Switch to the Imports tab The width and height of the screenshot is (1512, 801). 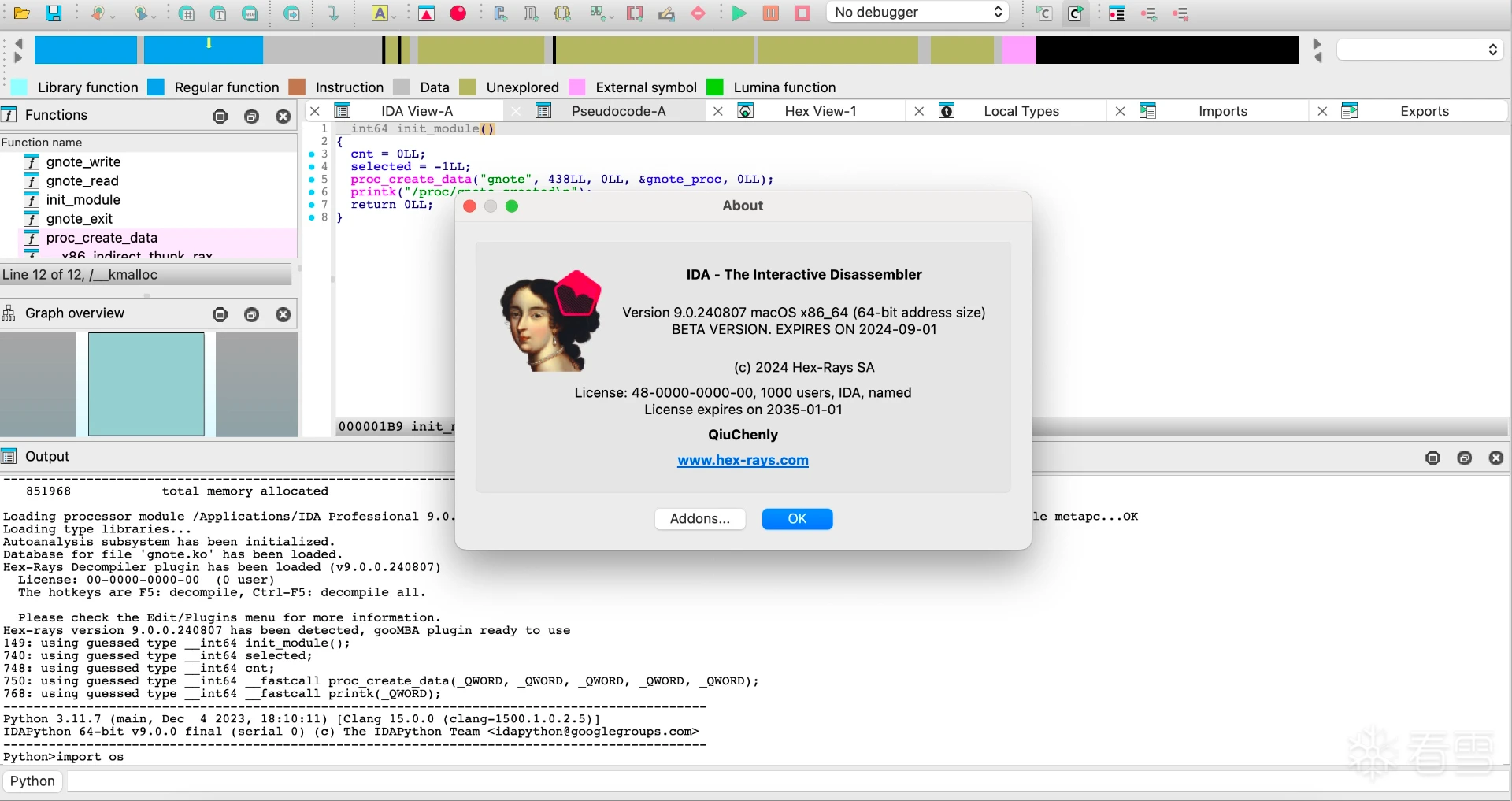tap(1223, 111)
